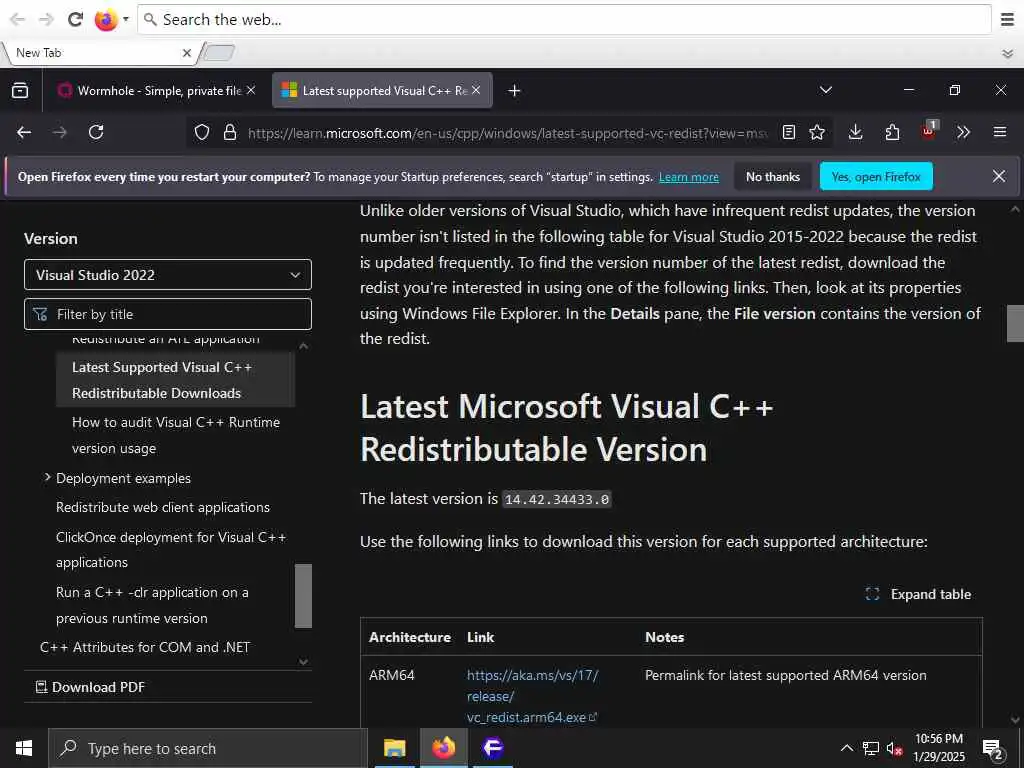Close the Latest supported Visual C++ tab
This screenshot has height=768, width=1024.
(476, 90)
